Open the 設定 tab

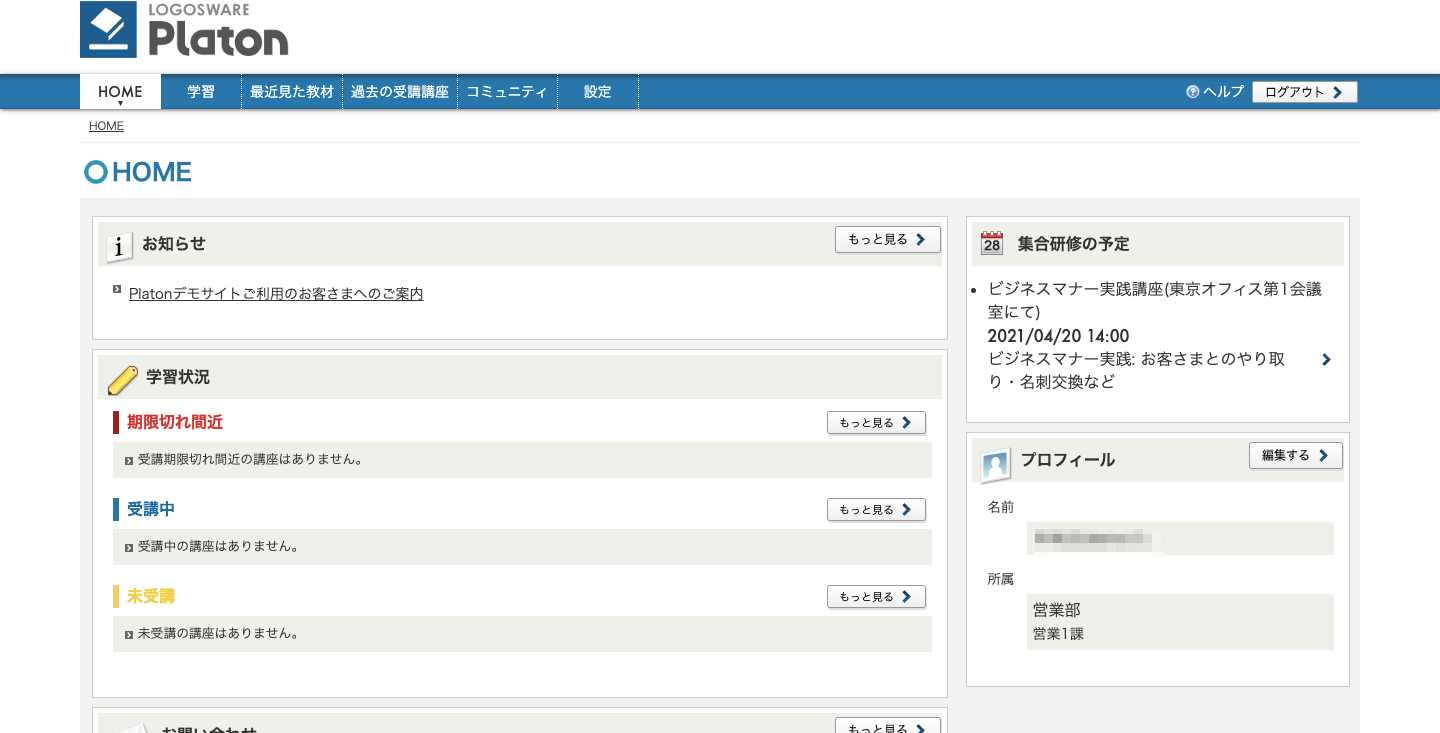coord(597,91)
